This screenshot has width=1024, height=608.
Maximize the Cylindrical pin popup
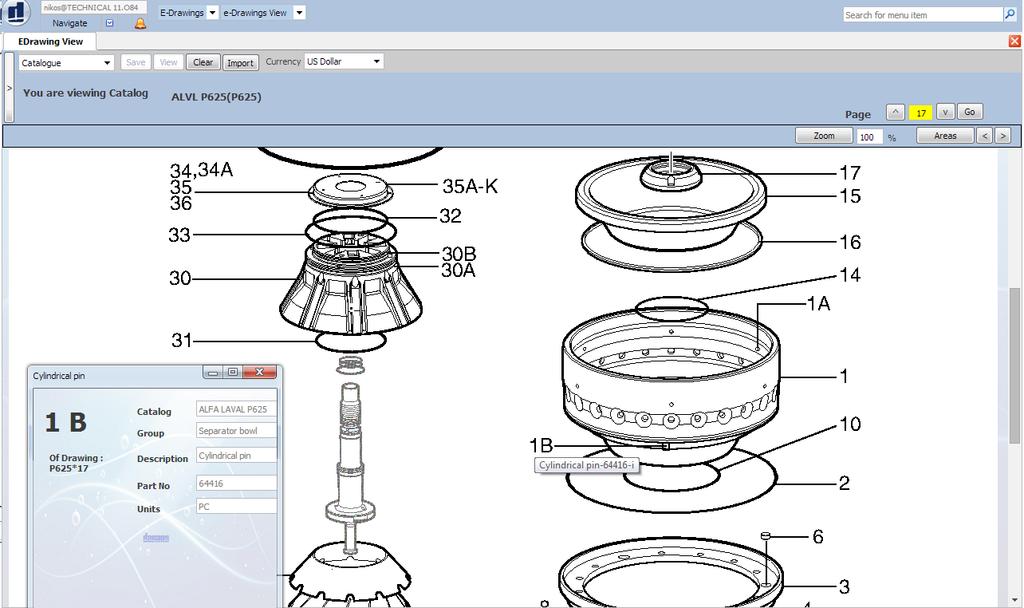232,372
